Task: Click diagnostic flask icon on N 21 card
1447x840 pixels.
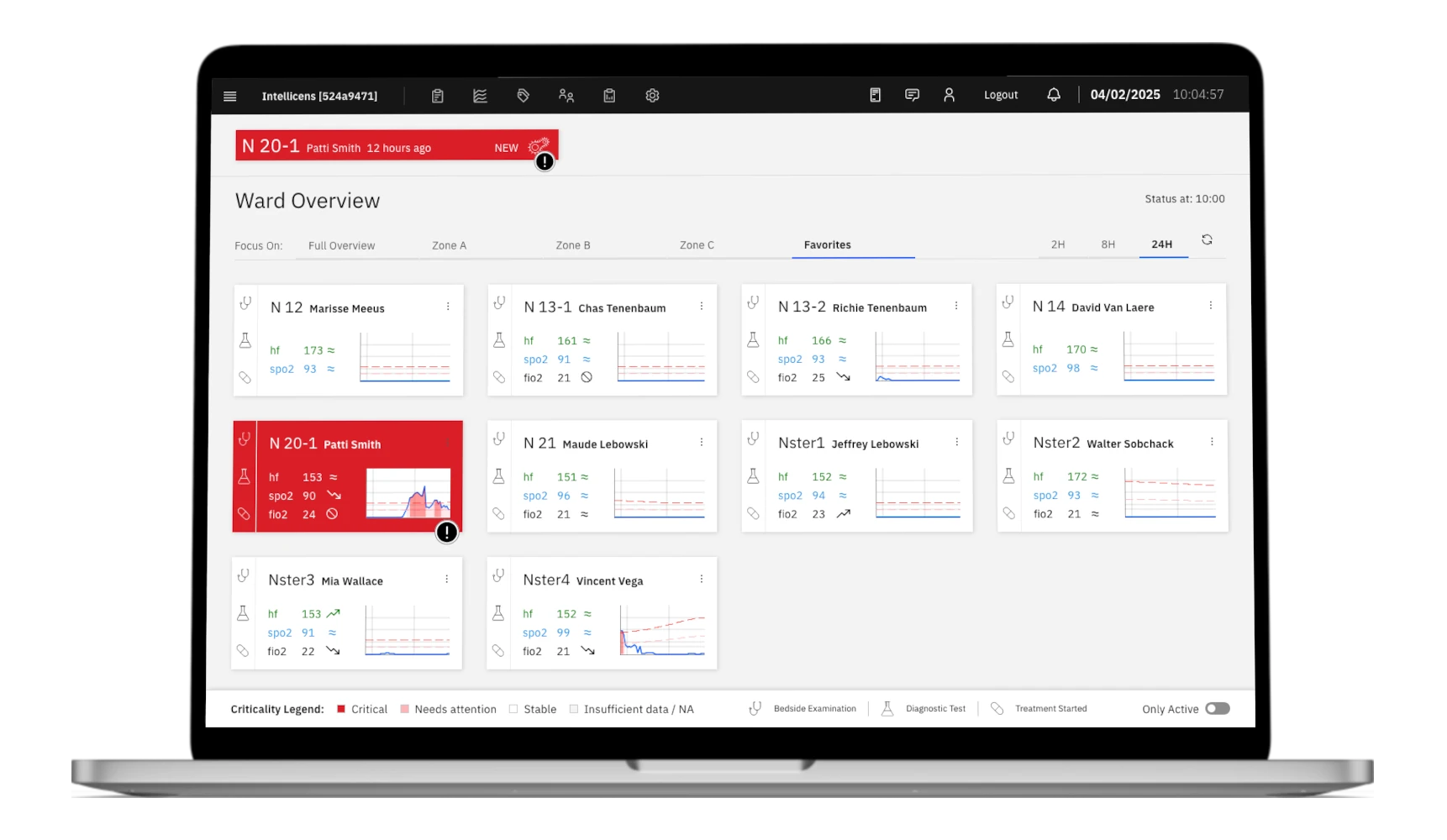Action: coord(499,476)
